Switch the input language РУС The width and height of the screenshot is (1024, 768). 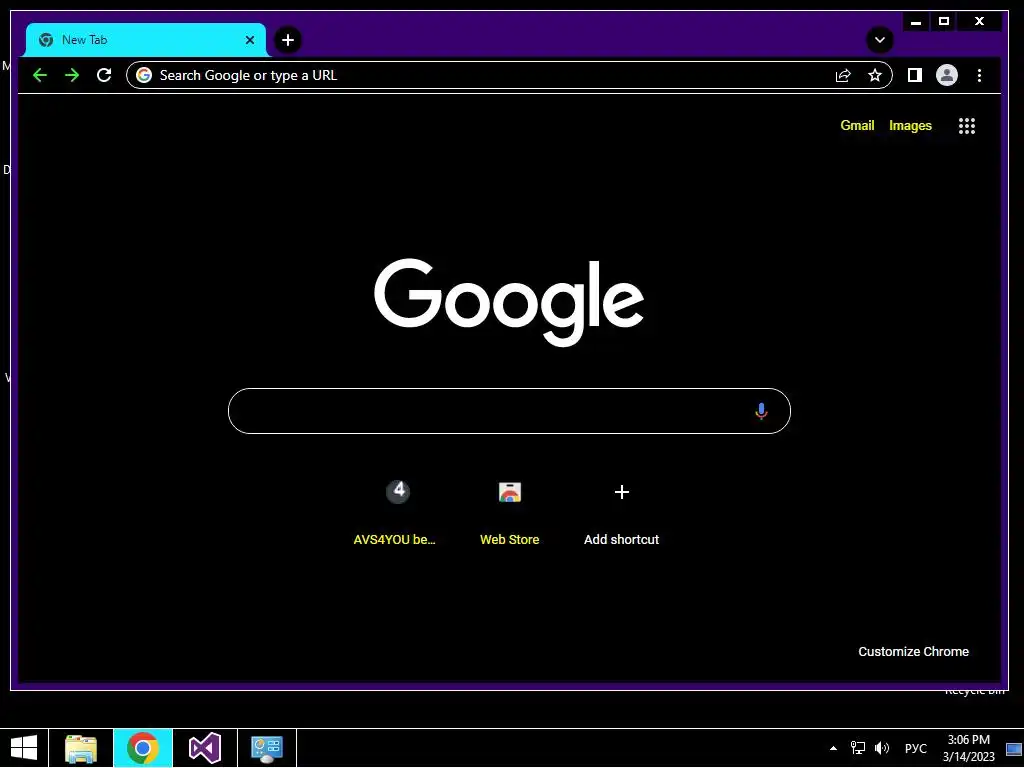[916, 748]
